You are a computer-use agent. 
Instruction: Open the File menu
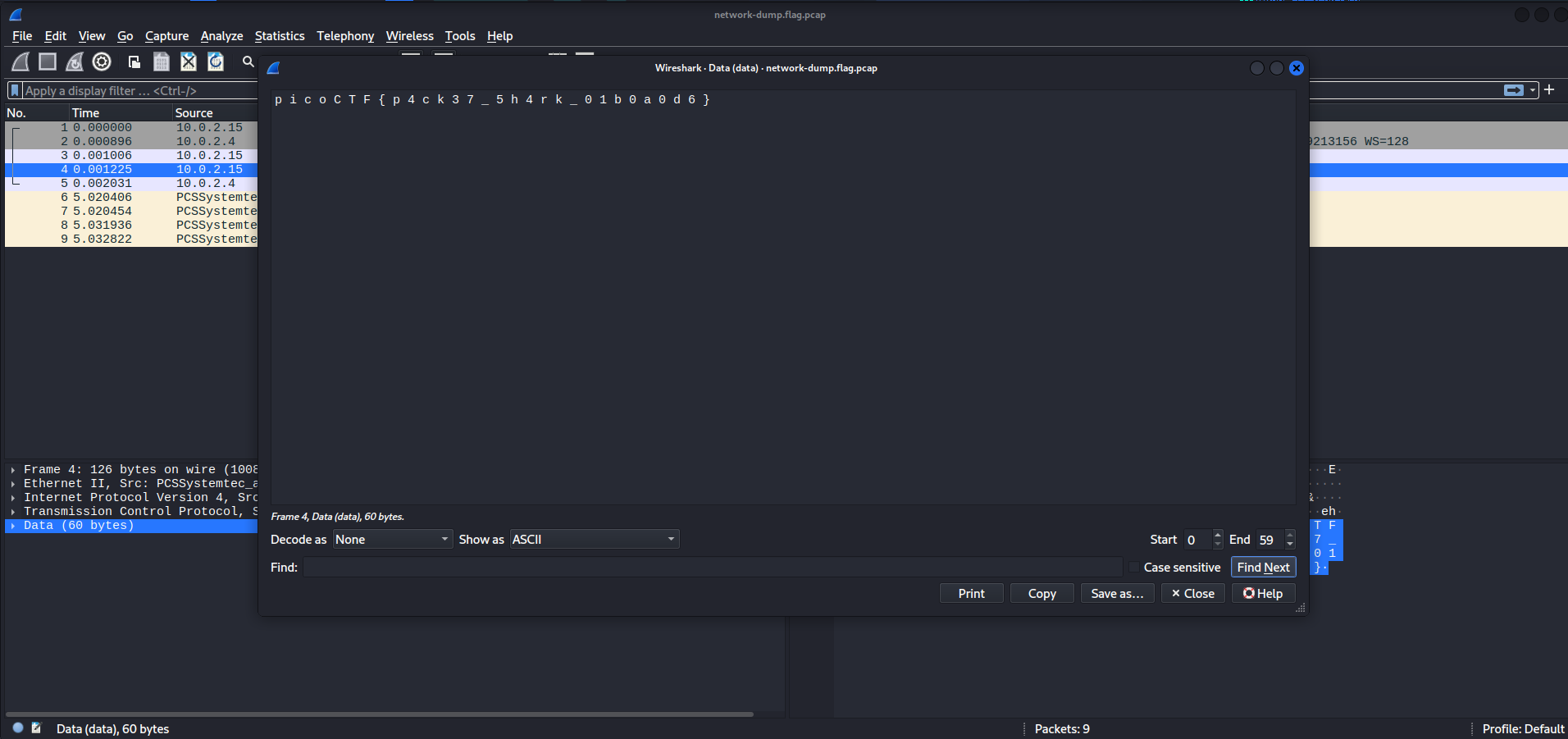pyautogui.click(x=22, y=36)
